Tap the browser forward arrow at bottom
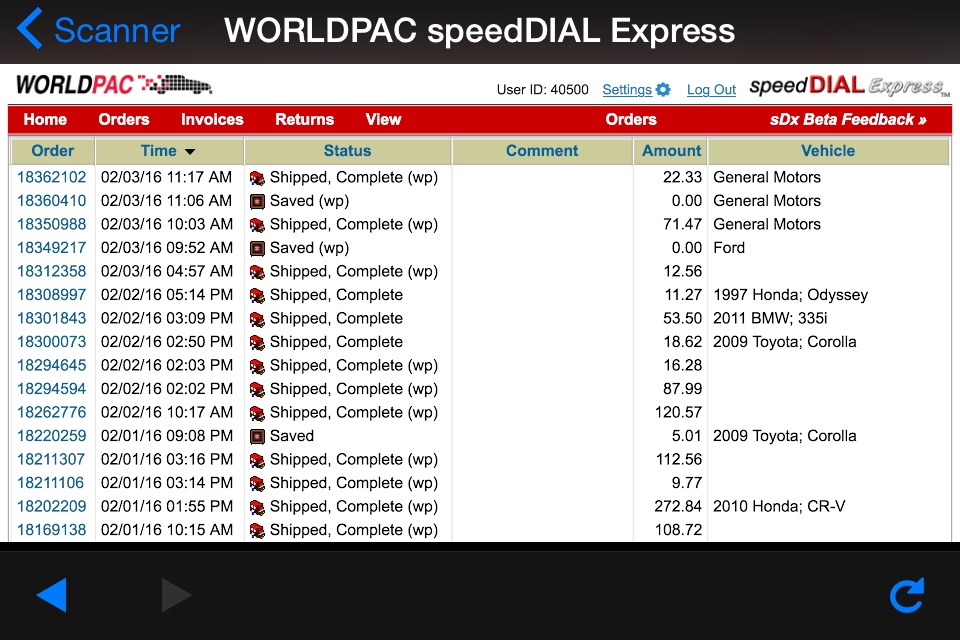The width and height of the screenshot is (960, 640). point(176,595)
